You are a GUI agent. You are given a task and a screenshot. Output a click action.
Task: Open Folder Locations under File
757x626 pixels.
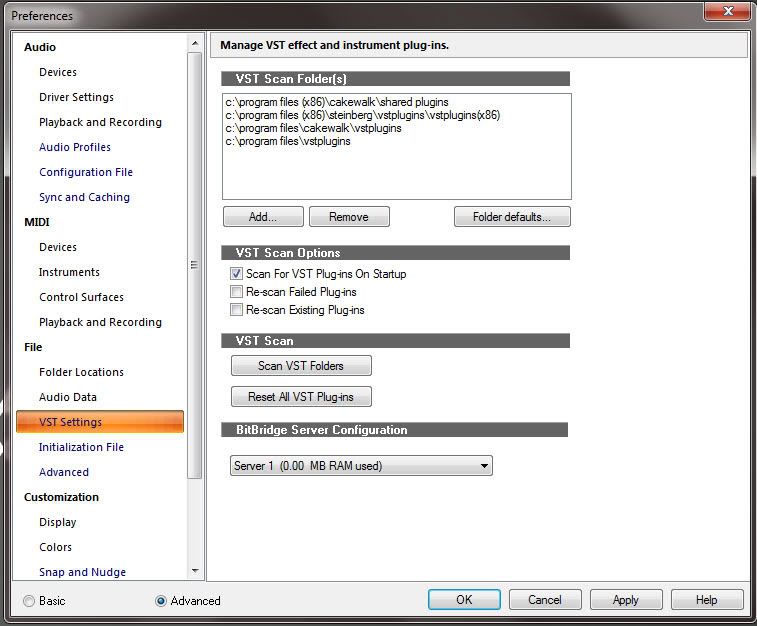(81, 372)
